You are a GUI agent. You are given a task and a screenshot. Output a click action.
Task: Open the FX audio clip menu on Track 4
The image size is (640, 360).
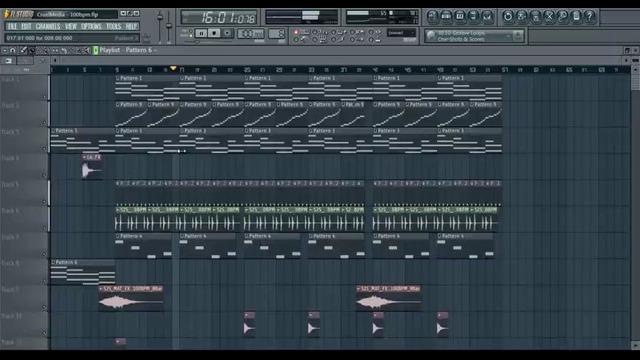(84, 157)
